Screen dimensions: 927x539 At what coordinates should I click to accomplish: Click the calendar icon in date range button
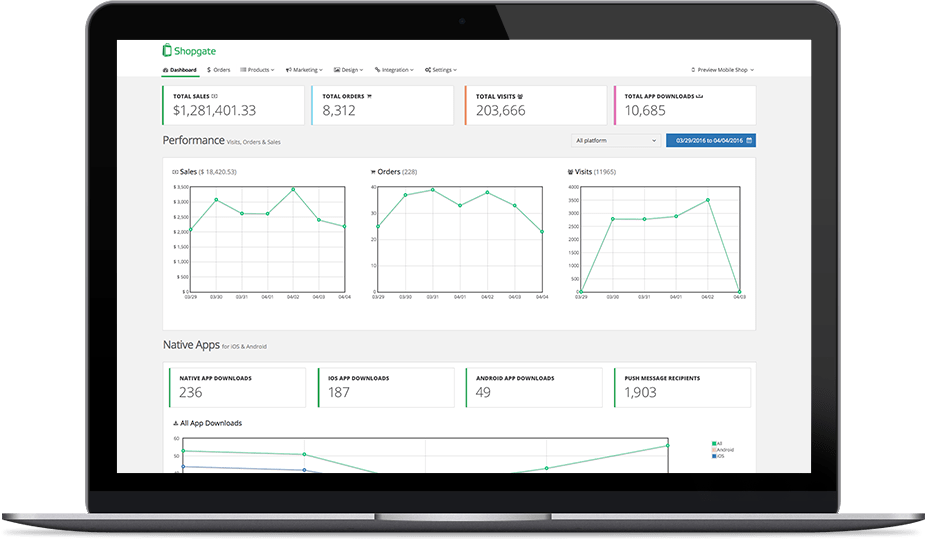pos(749,141)
